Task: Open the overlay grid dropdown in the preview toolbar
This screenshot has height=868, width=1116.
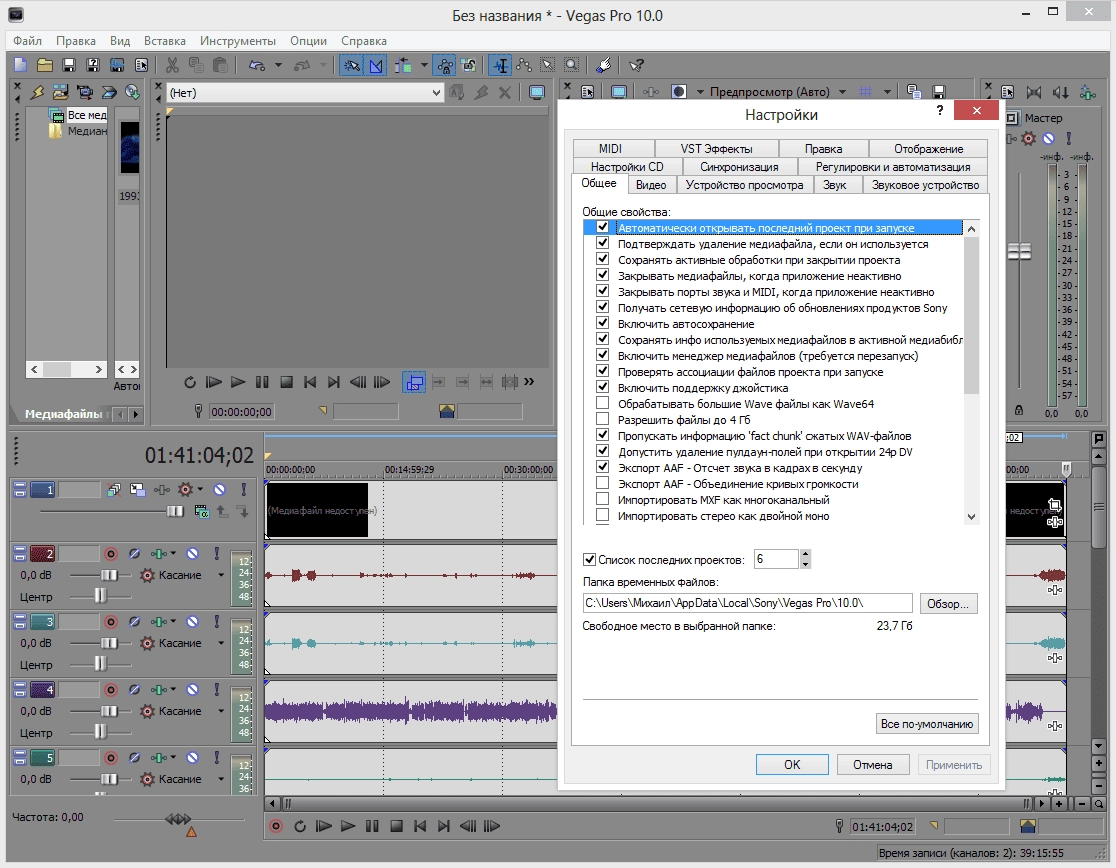Action: [x=888, y=92]
